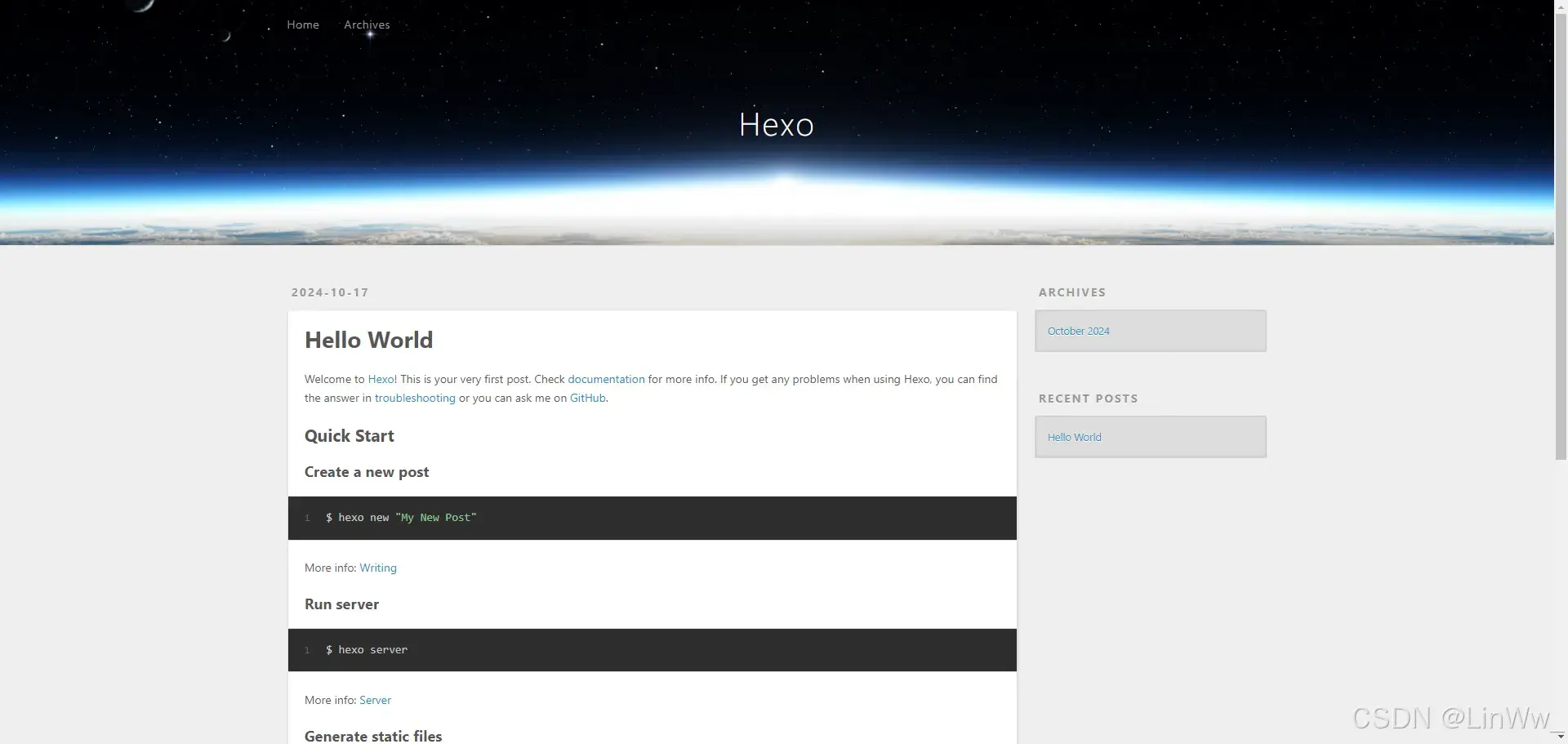The image size is (1568, 744).
Task: Open the Hello World post title
Action: pos(368,340)
